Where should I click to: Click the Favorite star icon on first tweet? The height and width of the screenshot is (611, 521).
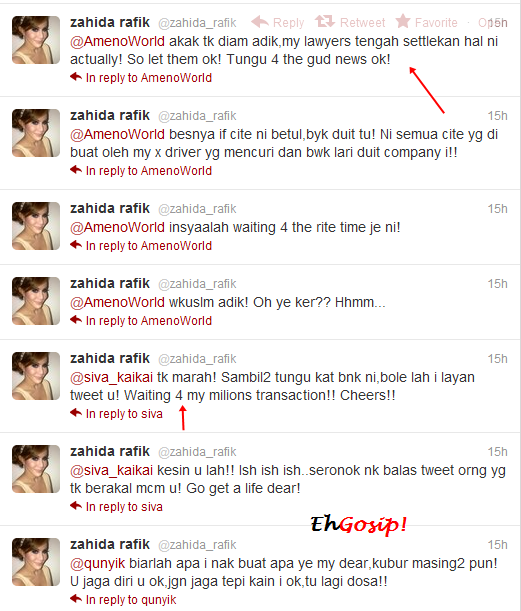(403, 21)
